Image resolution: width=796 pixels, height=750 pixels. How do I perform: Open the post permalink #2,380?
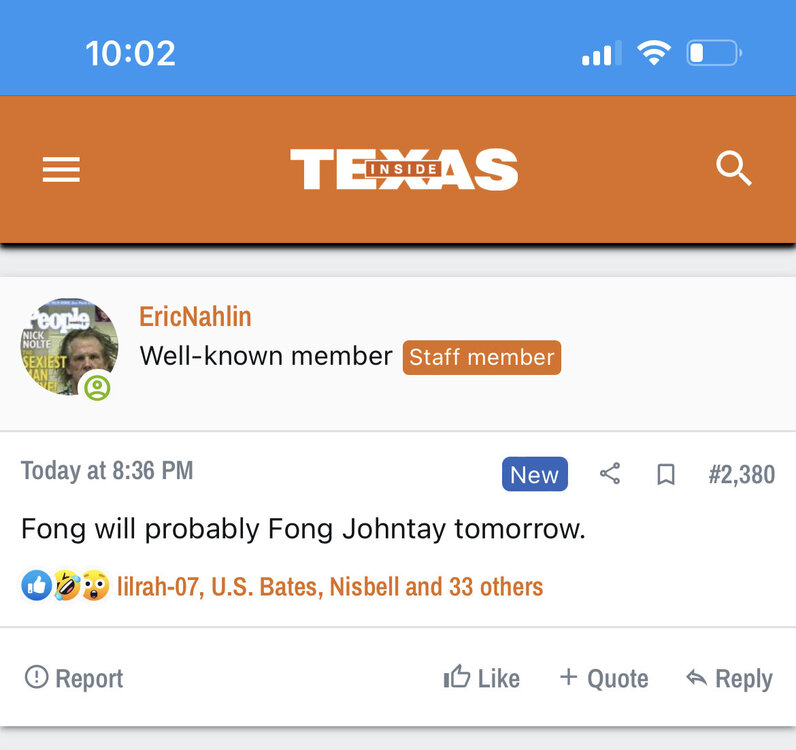[741, 474]
